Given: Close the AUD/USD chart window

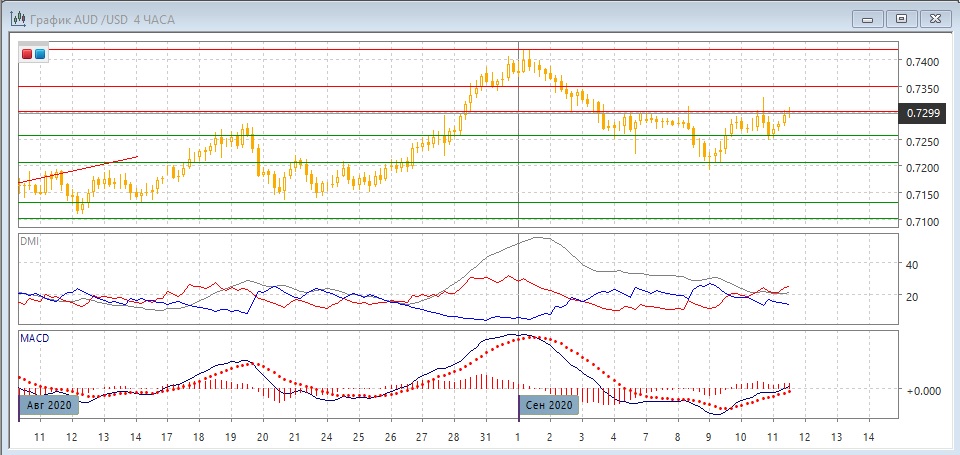Looking at the screenshot, I should pyautogui.click(x=936, y=18).
